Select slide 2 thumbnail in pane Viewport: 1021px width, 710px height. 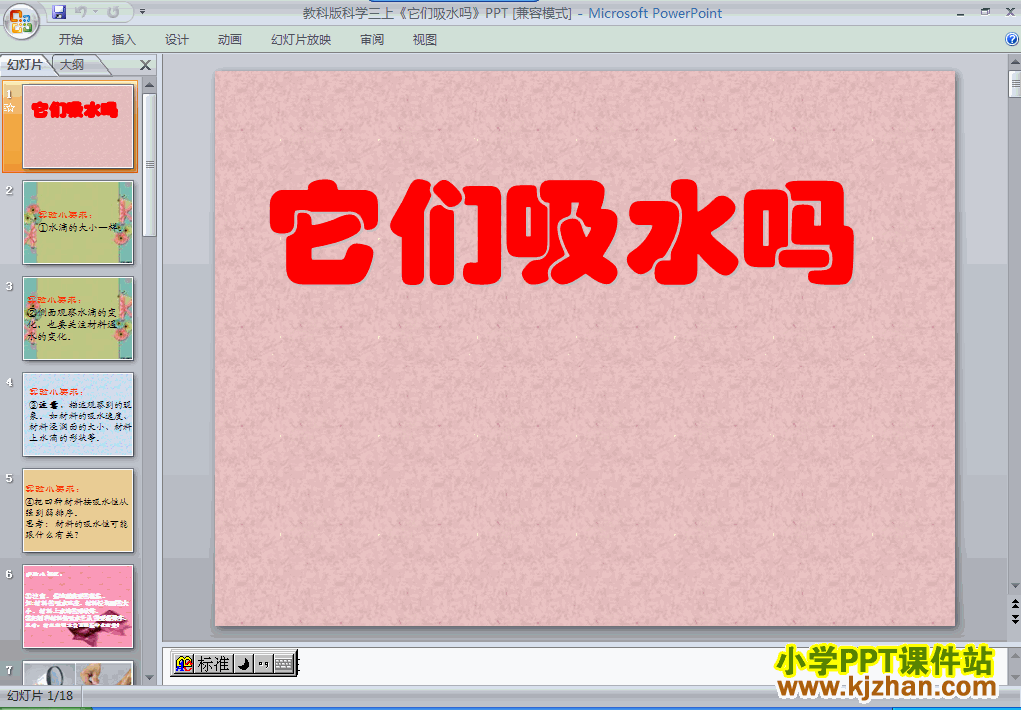(x=78, y=222)
